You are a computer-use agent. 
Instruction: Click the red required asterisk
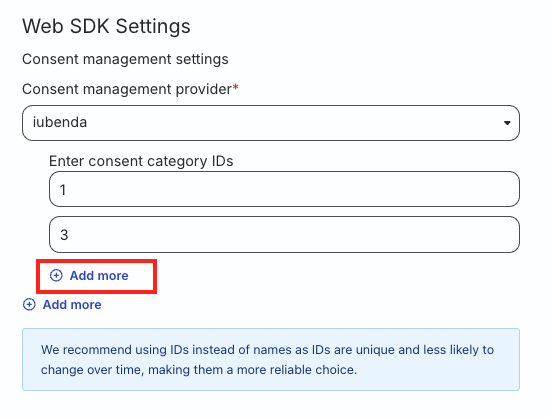coord(235,87)
